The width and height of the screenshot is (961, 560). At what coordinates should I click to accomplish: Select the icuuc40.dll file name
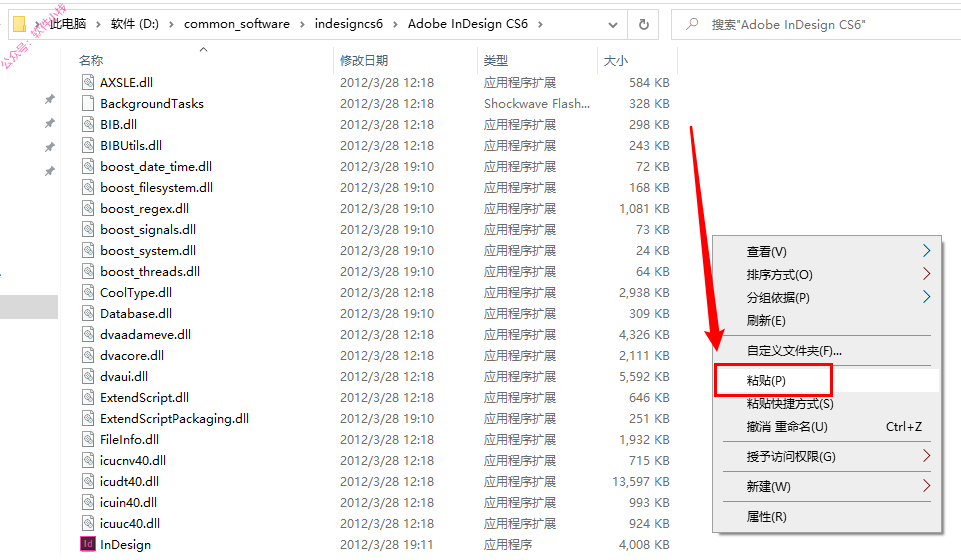point(129,523)
